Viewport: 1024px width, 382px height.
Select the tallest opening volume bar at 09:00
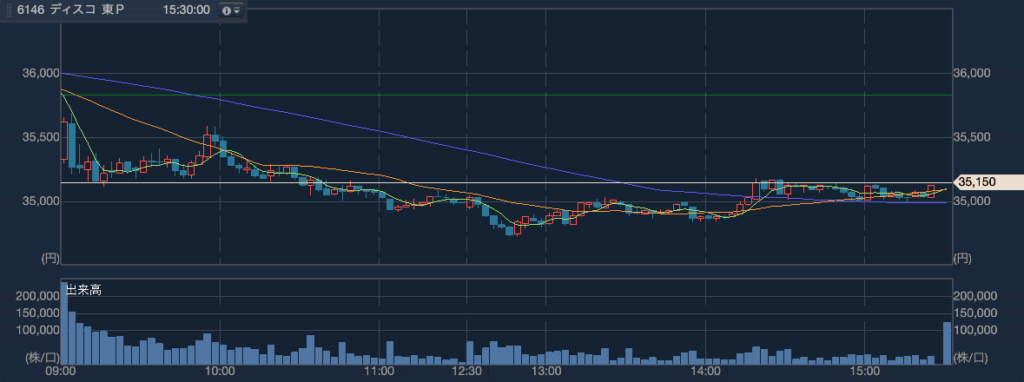tap(65, 323)
